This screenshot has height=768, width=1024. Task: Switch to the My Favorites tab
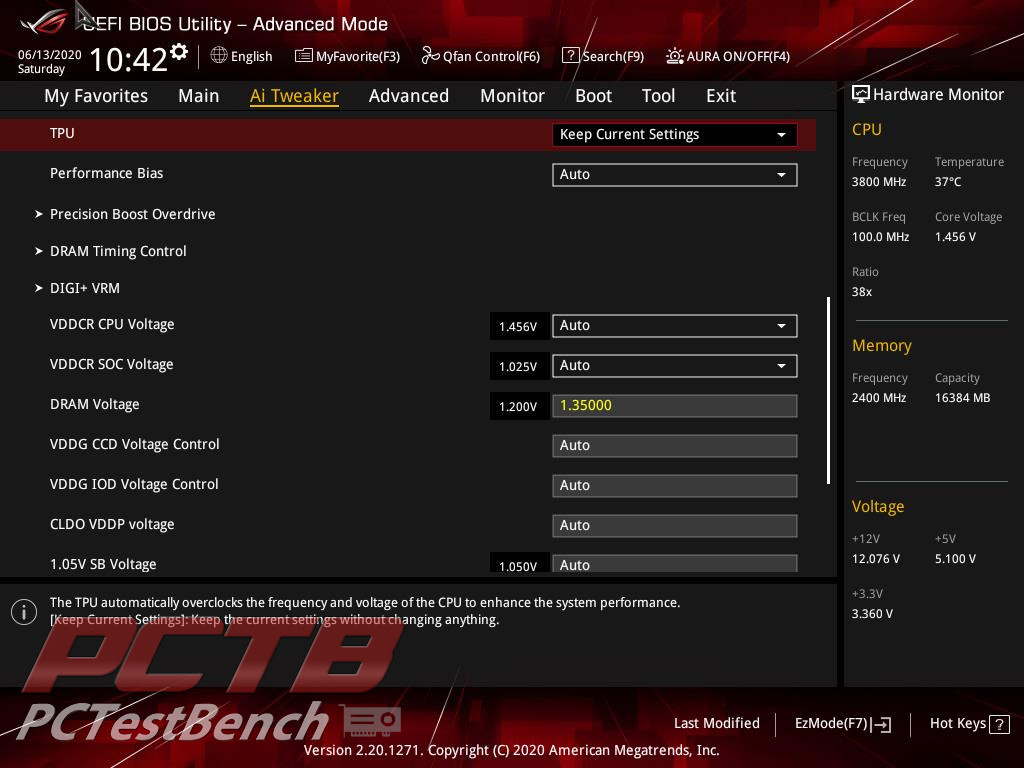(x=96, y=96)
